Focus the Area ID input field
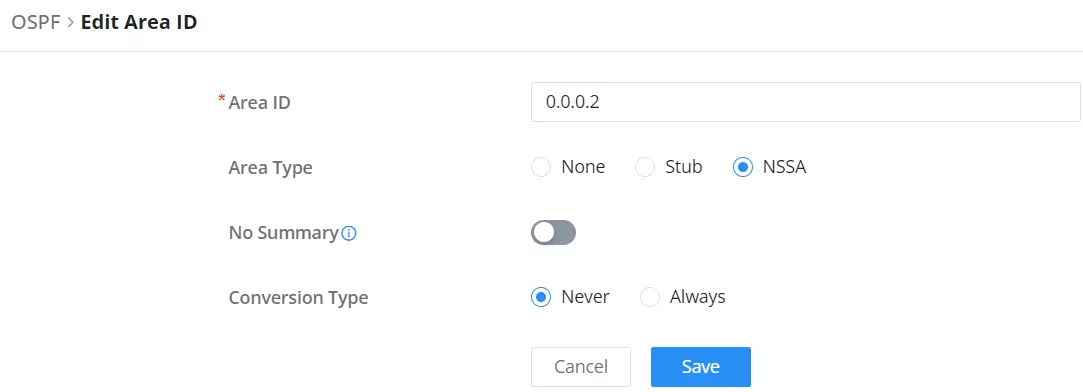The image size is (1083, 392). pos(805,102)
